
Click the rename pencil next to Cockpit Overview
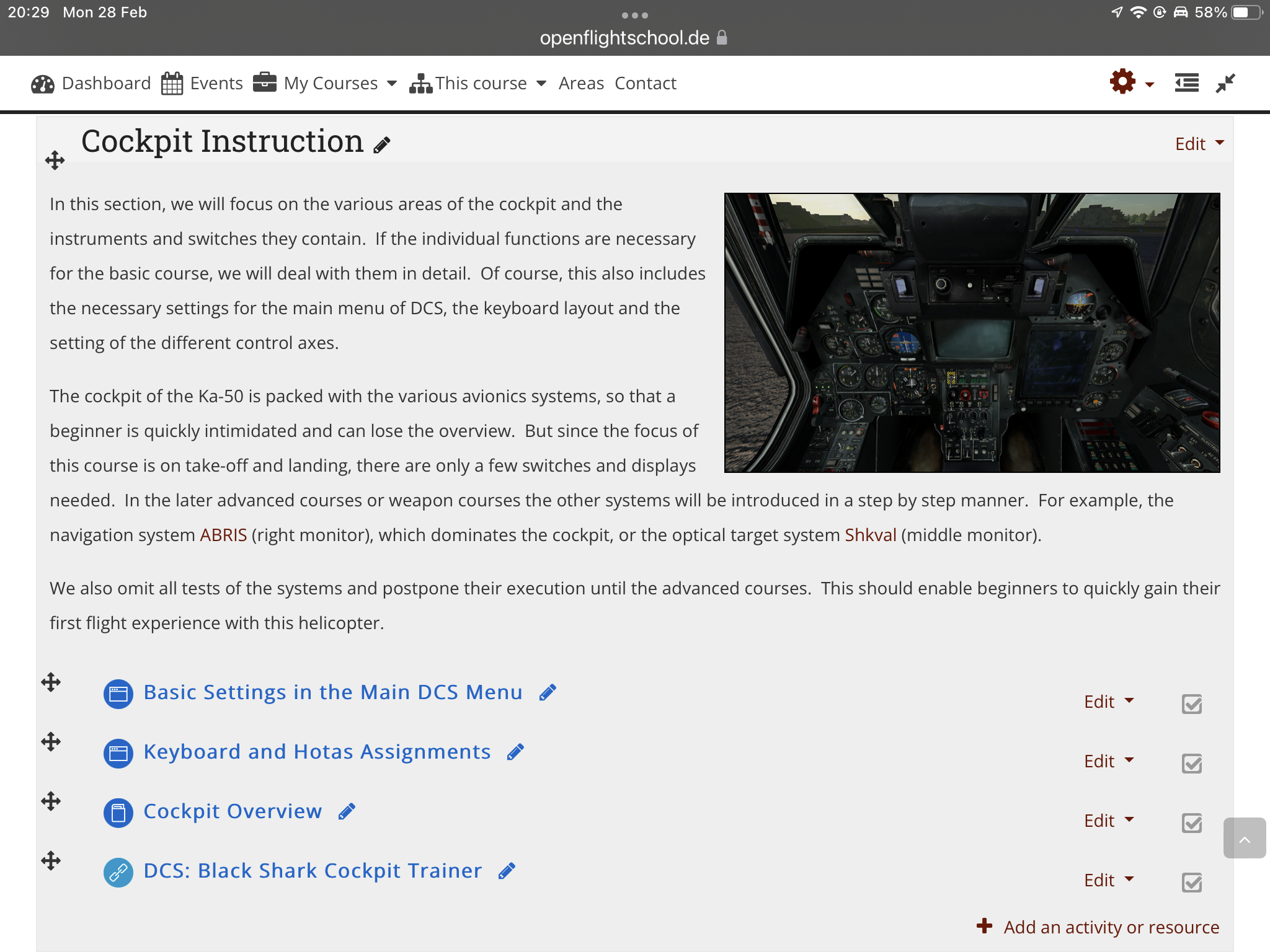pos(347,811)
